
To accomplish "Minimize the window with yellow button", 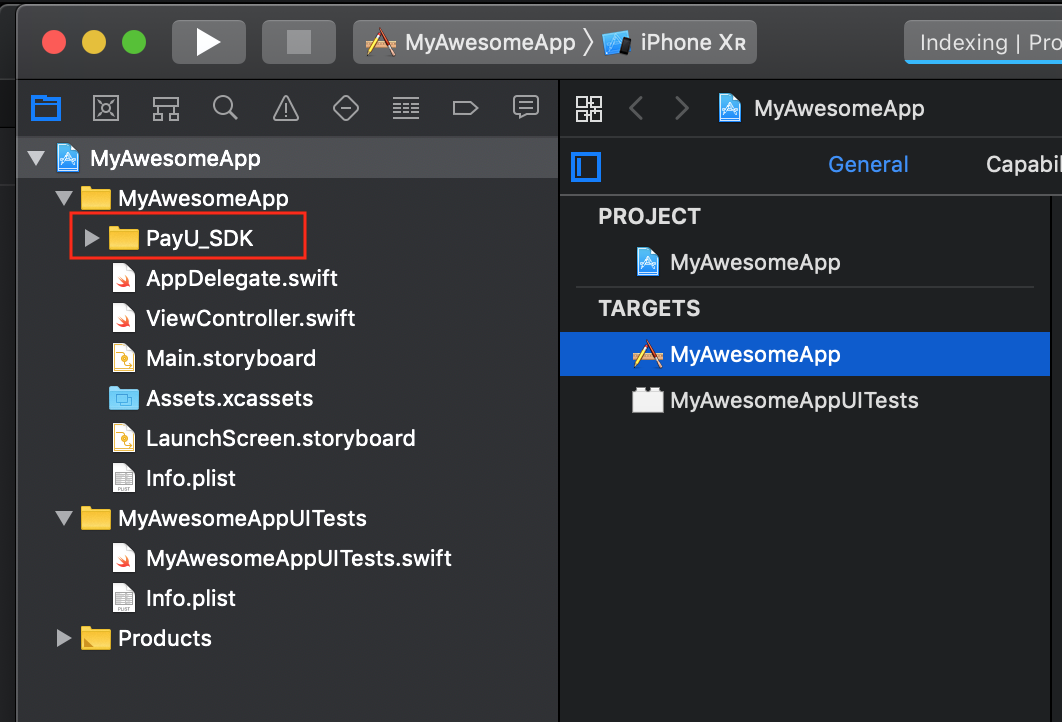I will [x=94, y=42].
